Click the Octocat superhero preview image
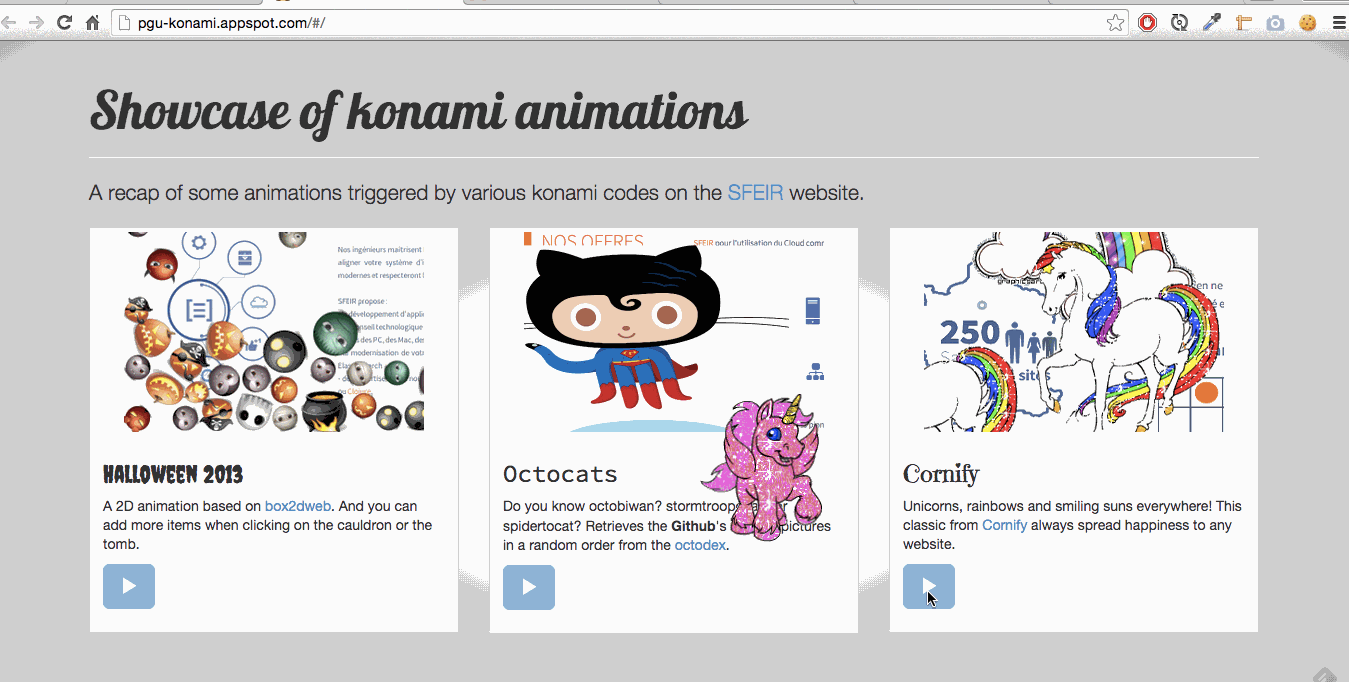The width and height of the screenshot is (1349, 682). pyautogui.click(x=674, y=331)
